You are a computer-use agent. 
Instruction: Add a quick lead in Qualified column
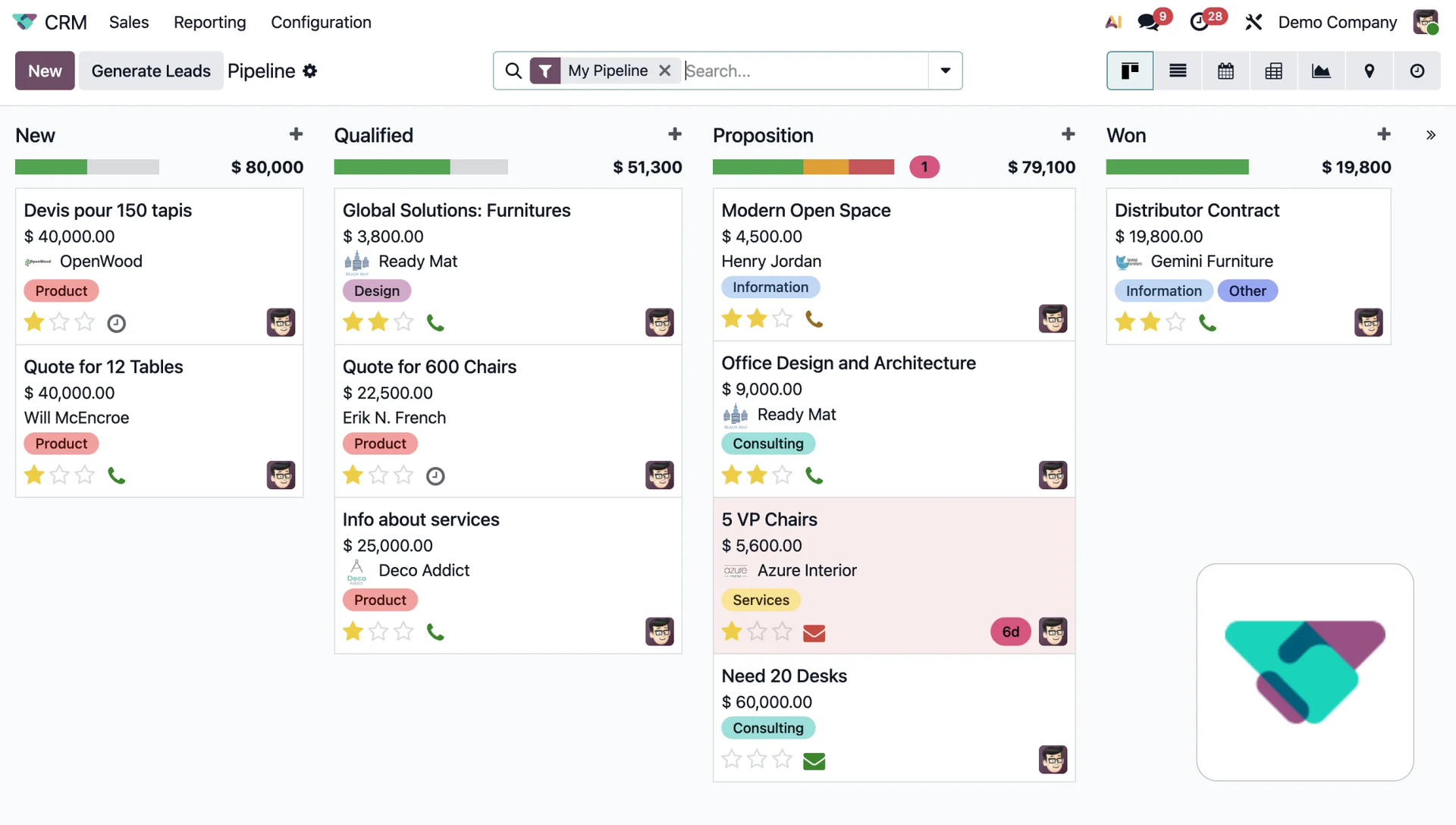click(675, 134)
